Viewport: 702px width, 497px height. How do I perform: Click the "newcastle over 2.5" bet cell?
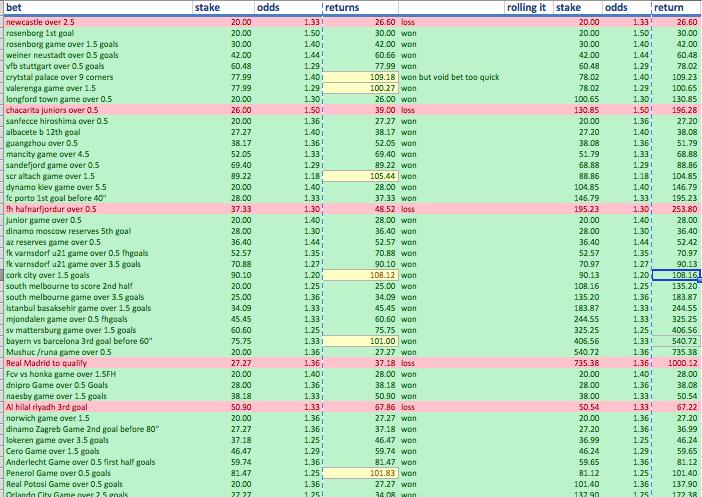click(98, 22)
